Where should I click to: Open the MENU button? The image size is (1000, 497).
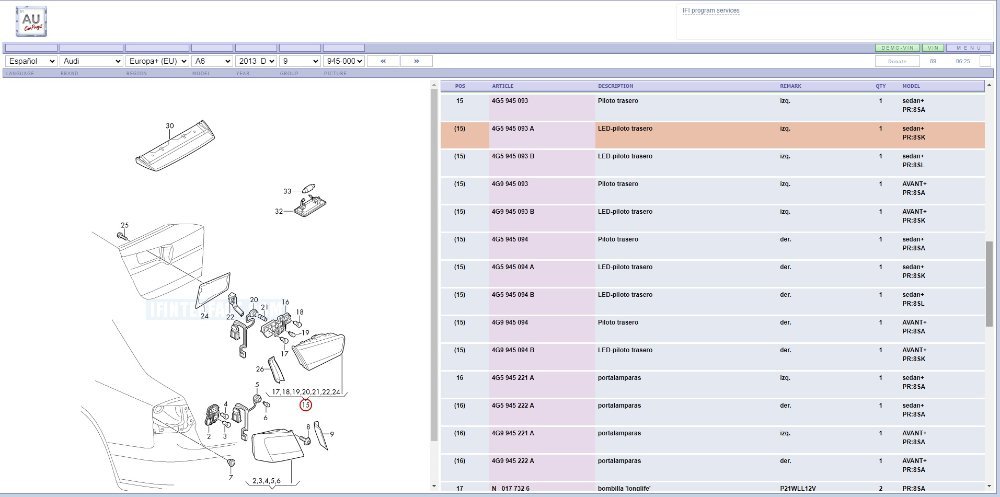[x=969, y=48]
